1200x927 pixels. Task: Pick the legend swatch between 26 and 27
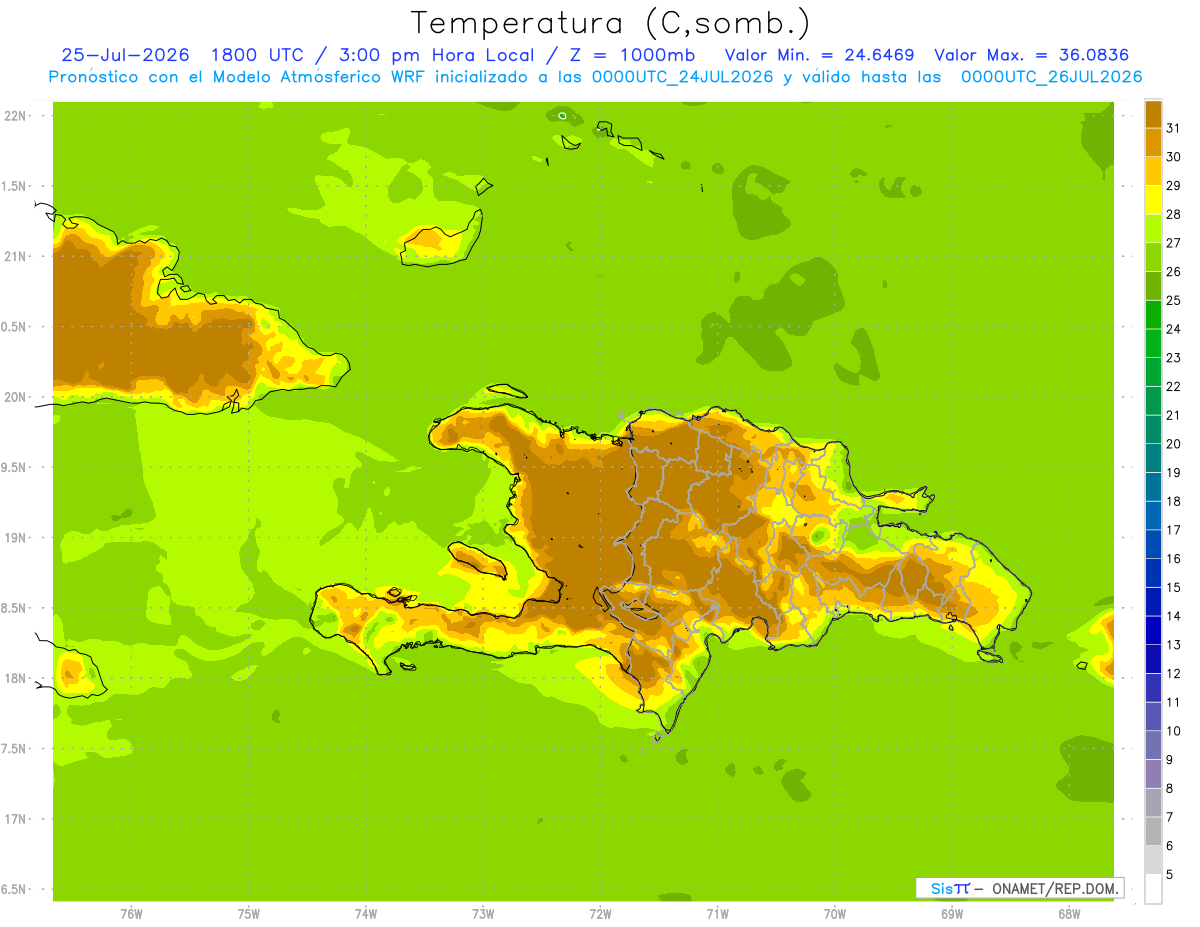tap(1153, 257)
